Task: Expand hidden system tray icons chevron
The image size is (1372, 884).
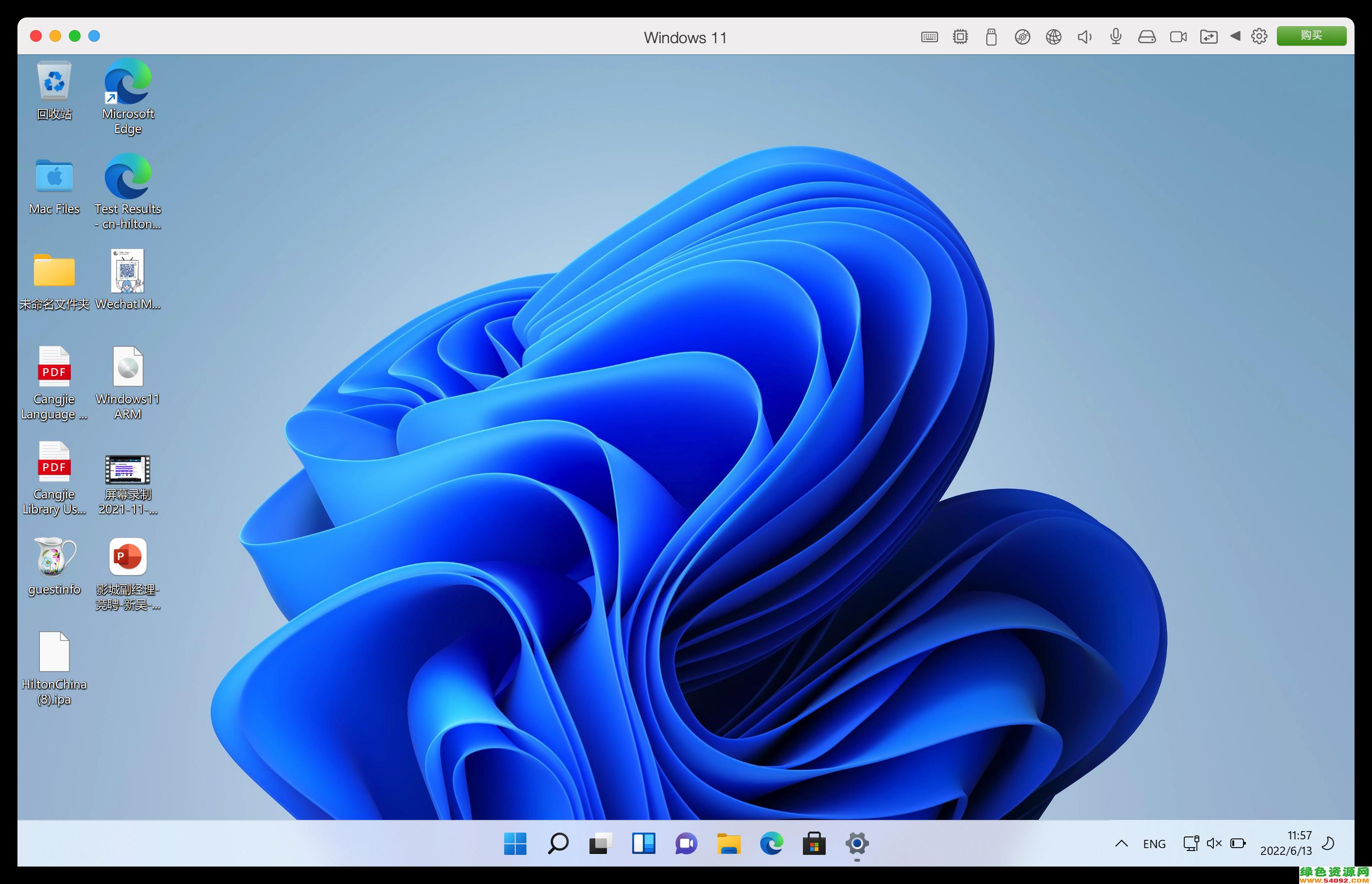Action: pyautogui.click(x=1121, y=843)
